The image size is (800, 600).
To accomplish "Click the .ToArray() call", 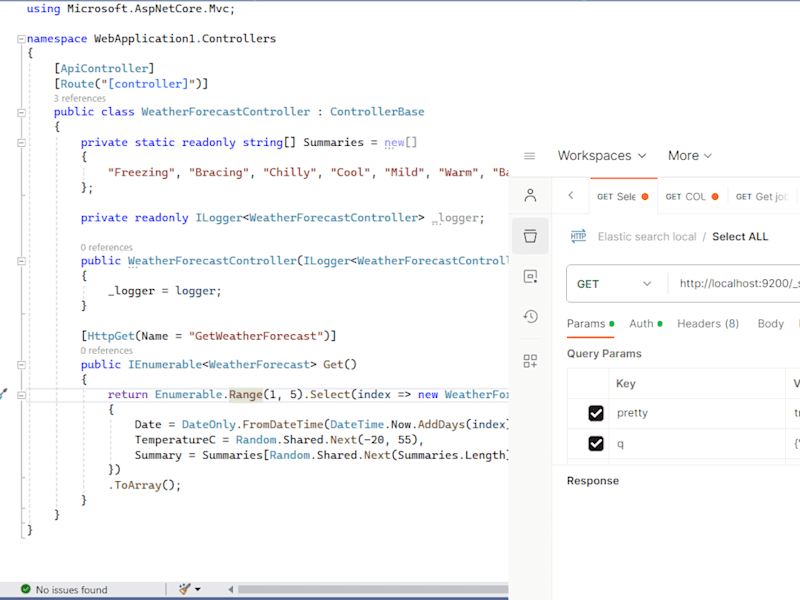I will (144, 485).
